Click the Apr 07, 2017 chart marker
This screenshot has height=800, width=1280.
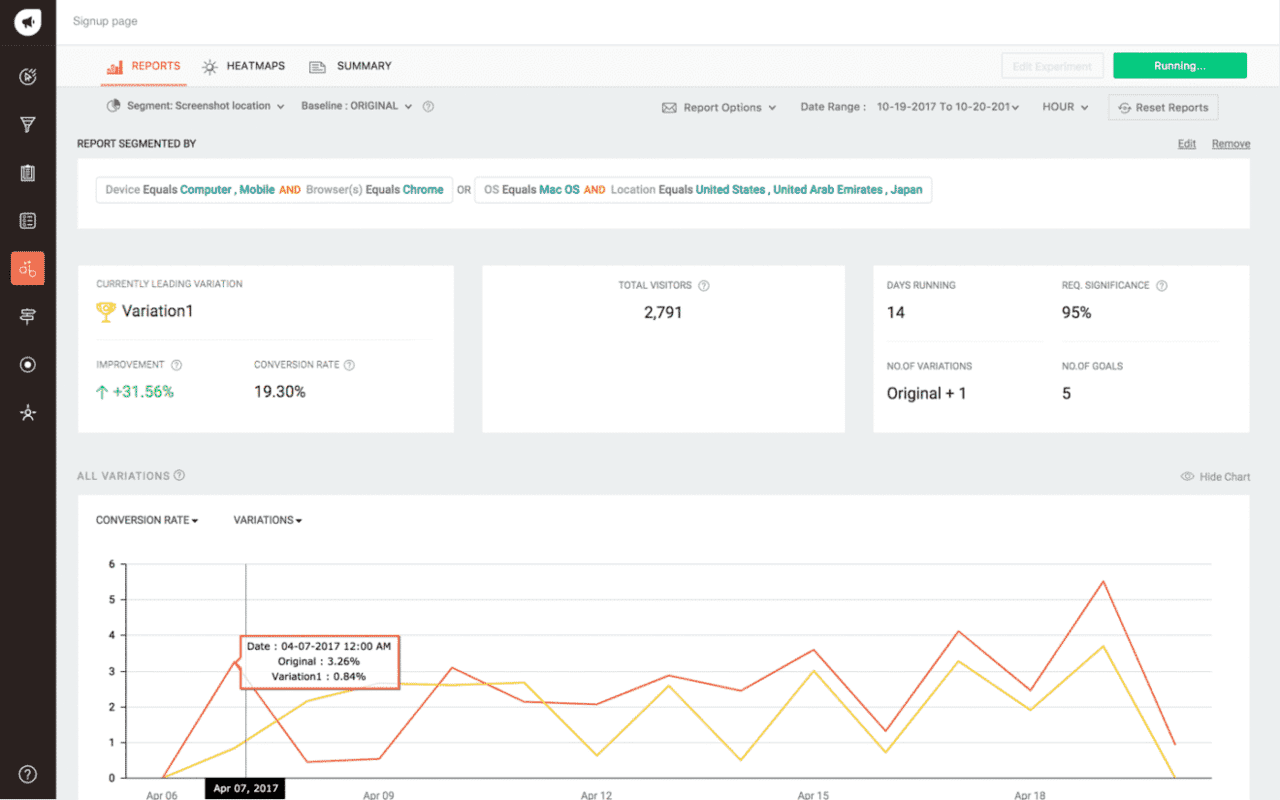[245, 789]
